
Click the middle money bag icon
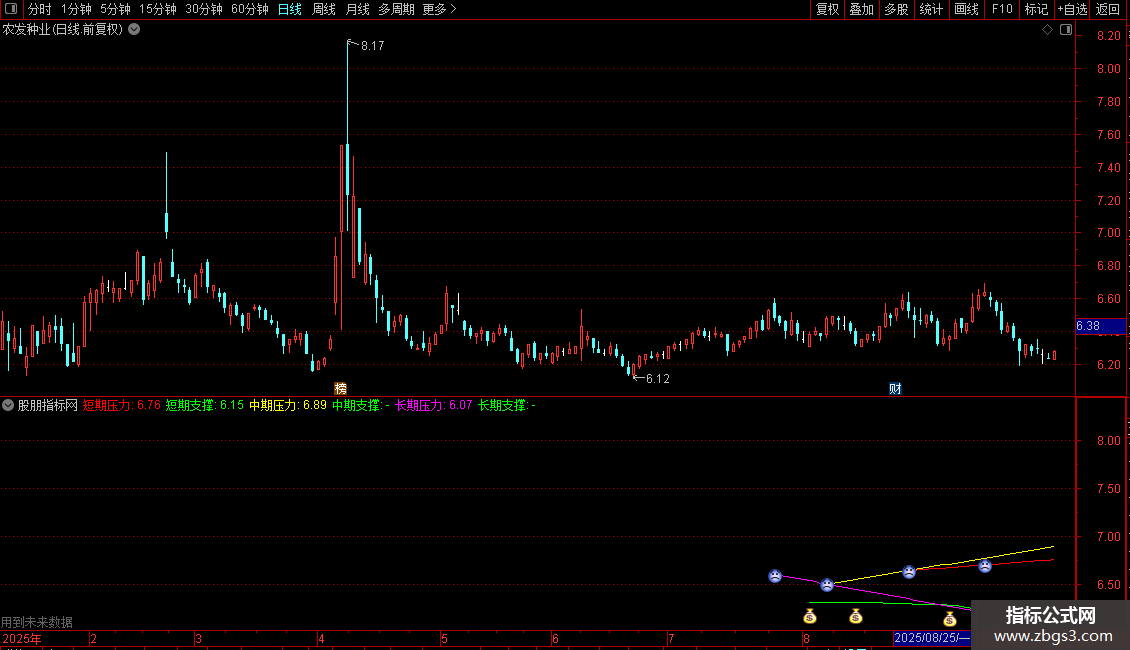pos(855,616)
